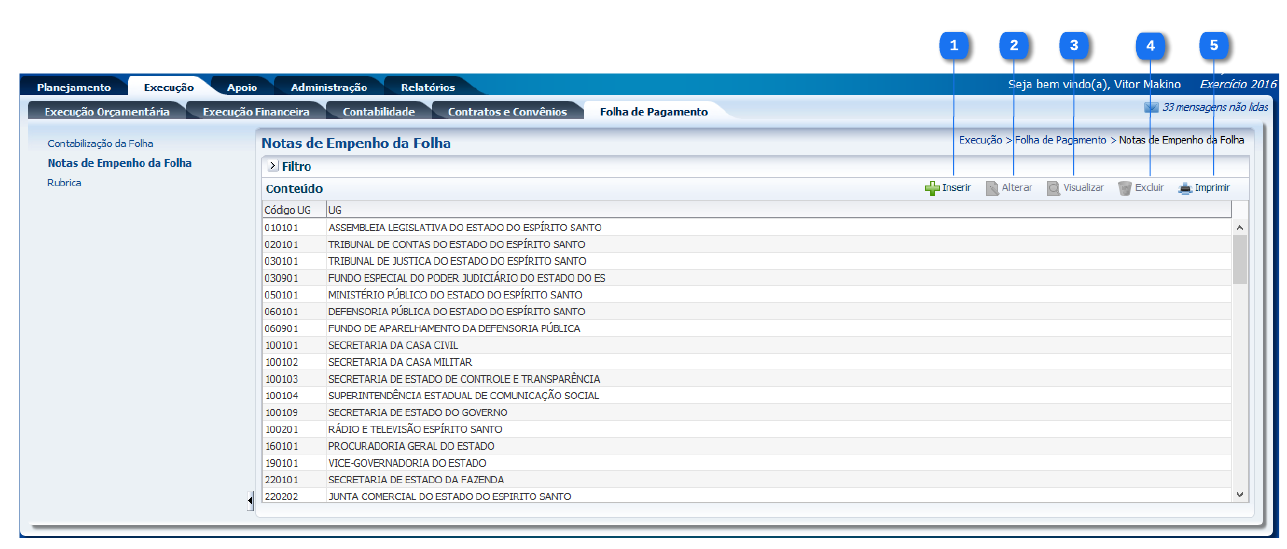
Task: Sort by the Código UG column header
Action: pos(287,210)
